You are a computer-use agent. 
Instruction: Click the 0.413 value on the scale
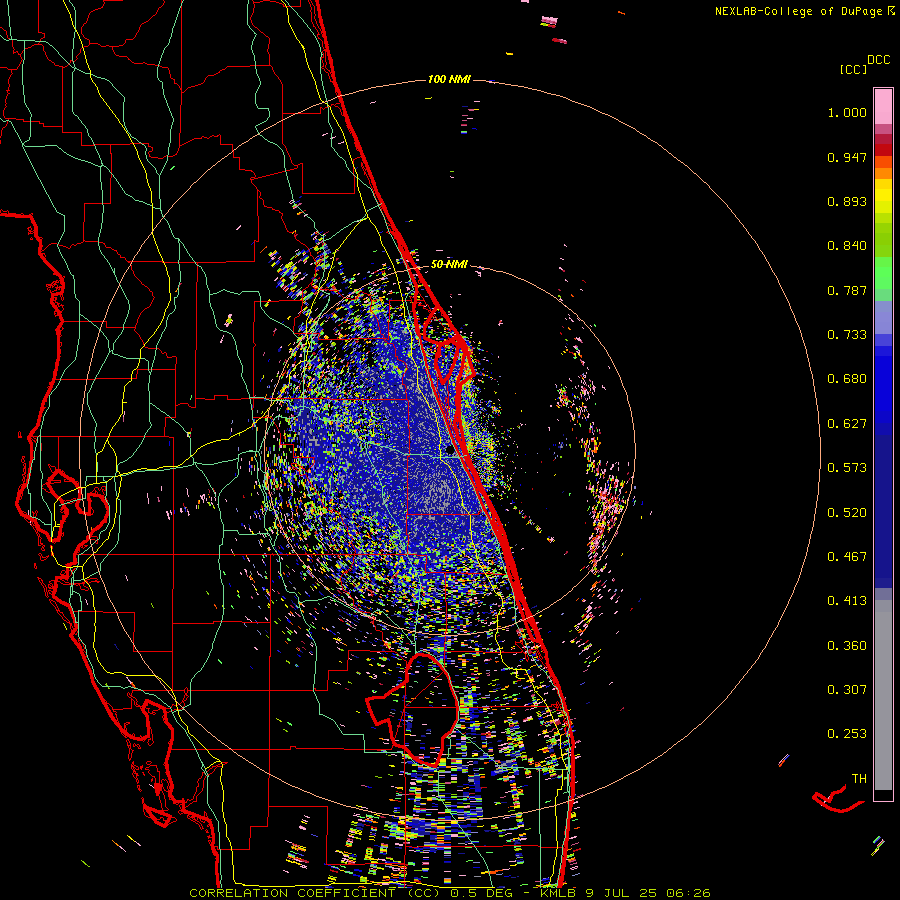[847, 601]
